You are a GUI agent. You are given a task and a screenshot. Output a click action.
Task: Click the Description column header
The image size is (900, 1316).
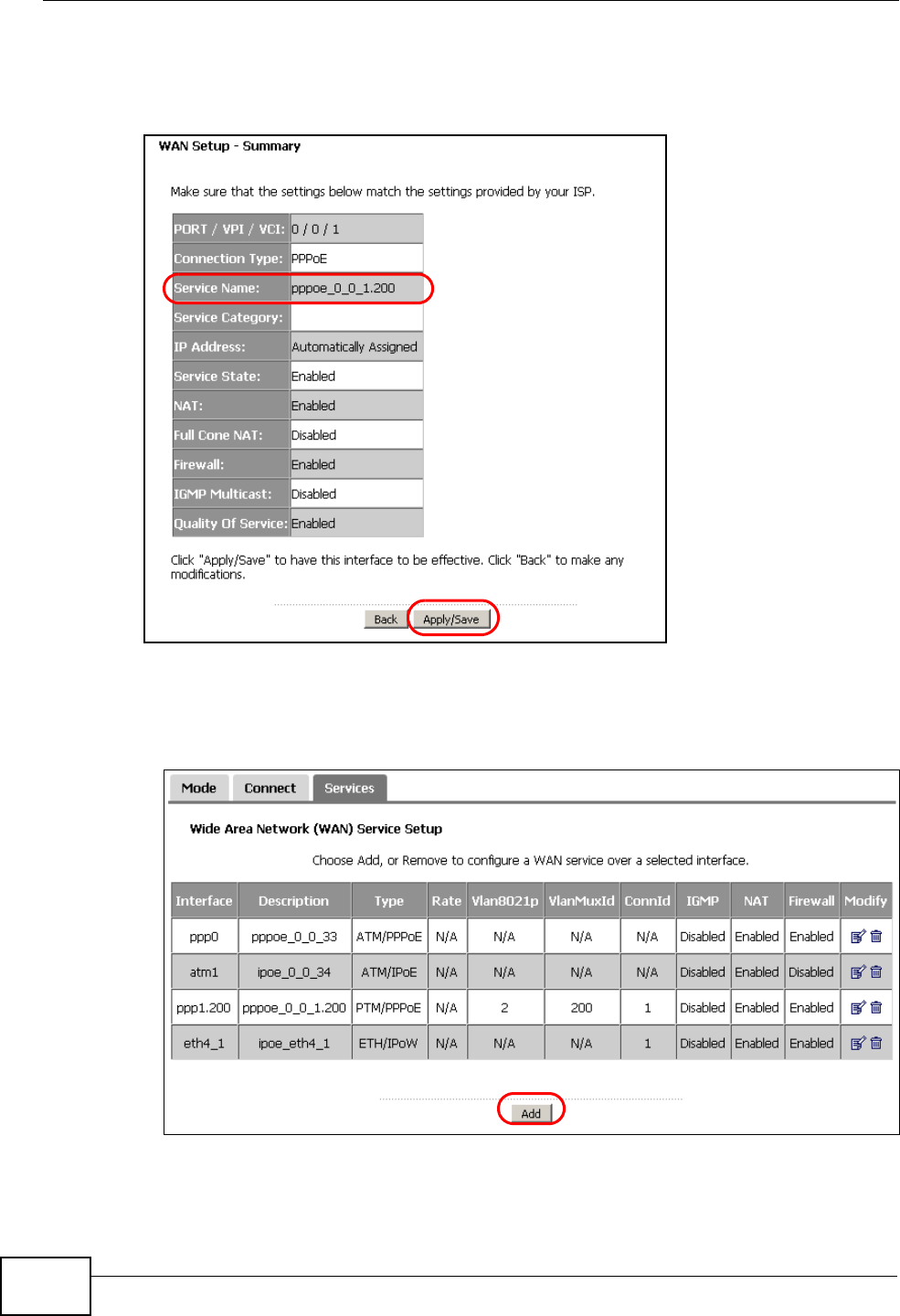[294, 901]
